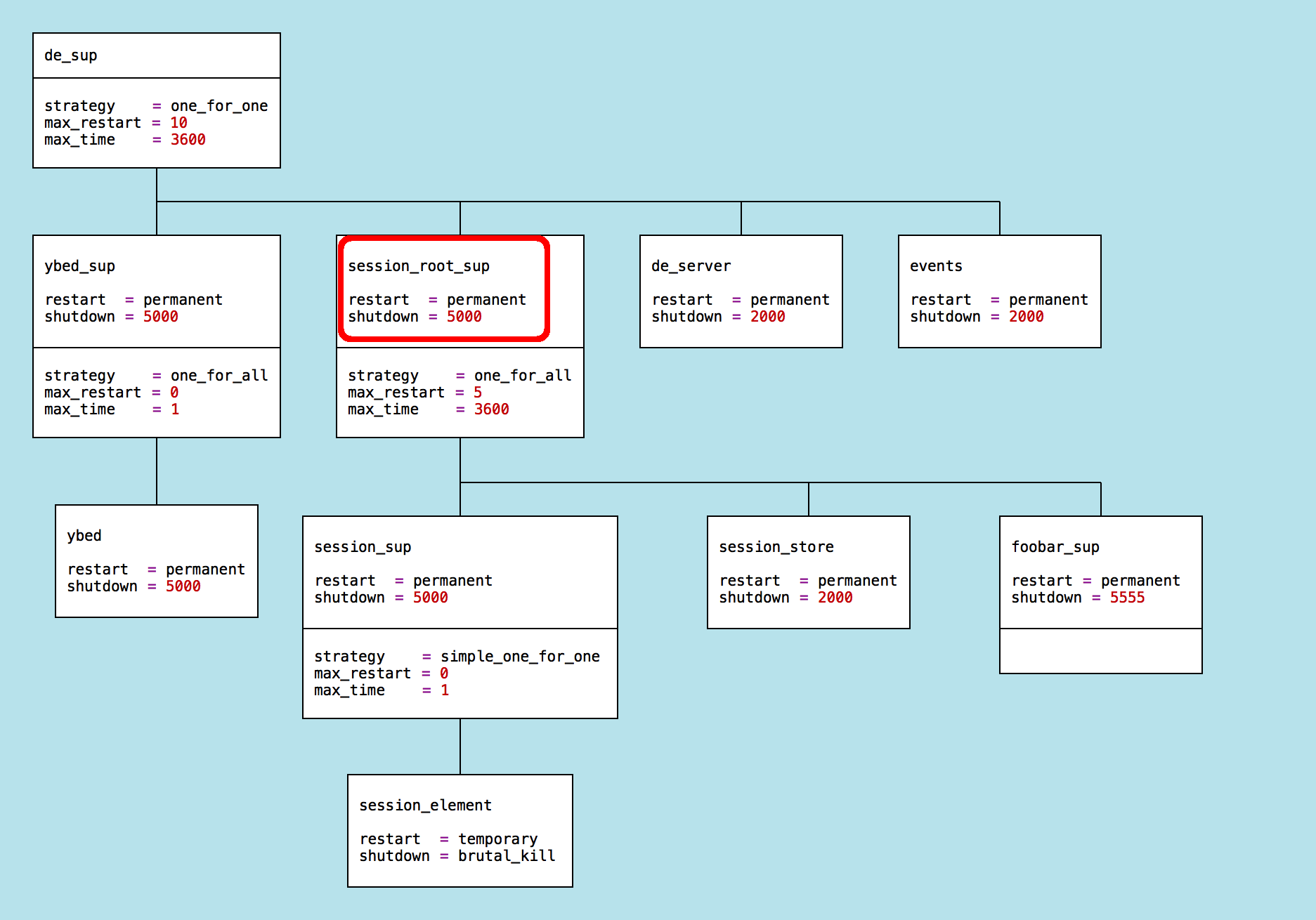The width and height of the screenshot is (1316, 920).
Task: Click the max_time value 3600 in session_root_sup
Action: (x=492, y=409)
